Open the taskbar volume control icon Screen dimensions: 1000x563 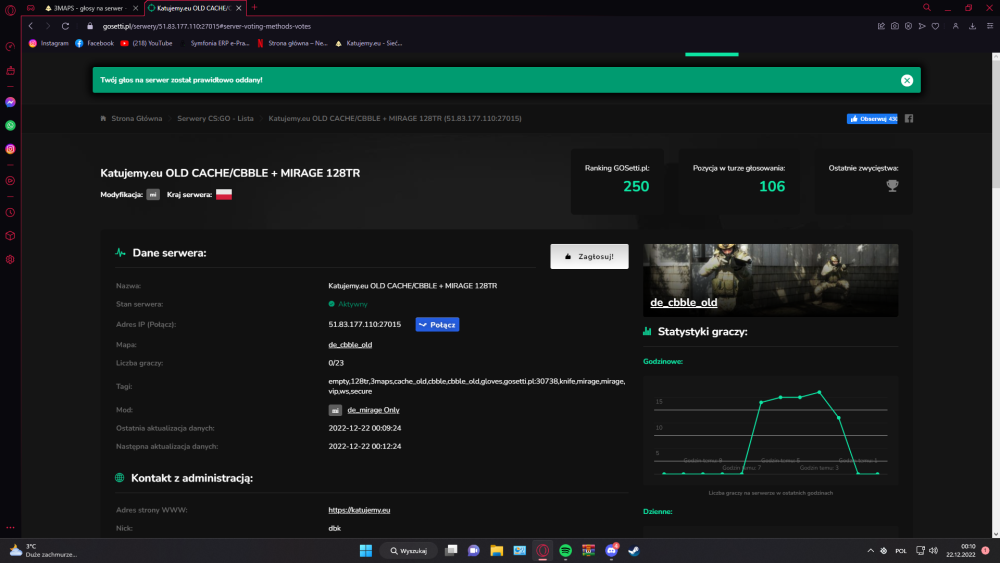(x=934, y=551)
